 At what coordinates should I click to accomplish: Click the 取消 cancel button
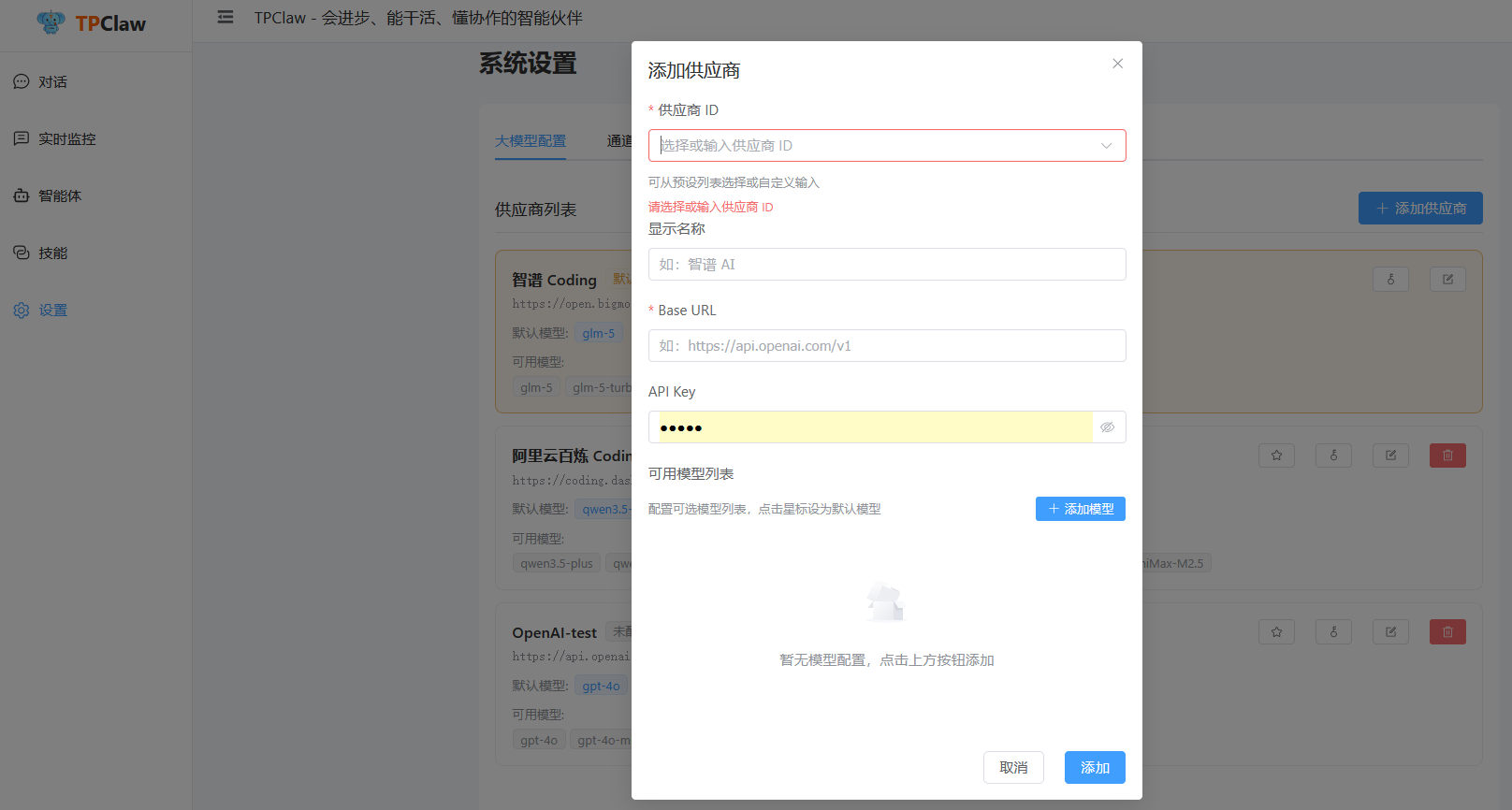[1013, 767]
